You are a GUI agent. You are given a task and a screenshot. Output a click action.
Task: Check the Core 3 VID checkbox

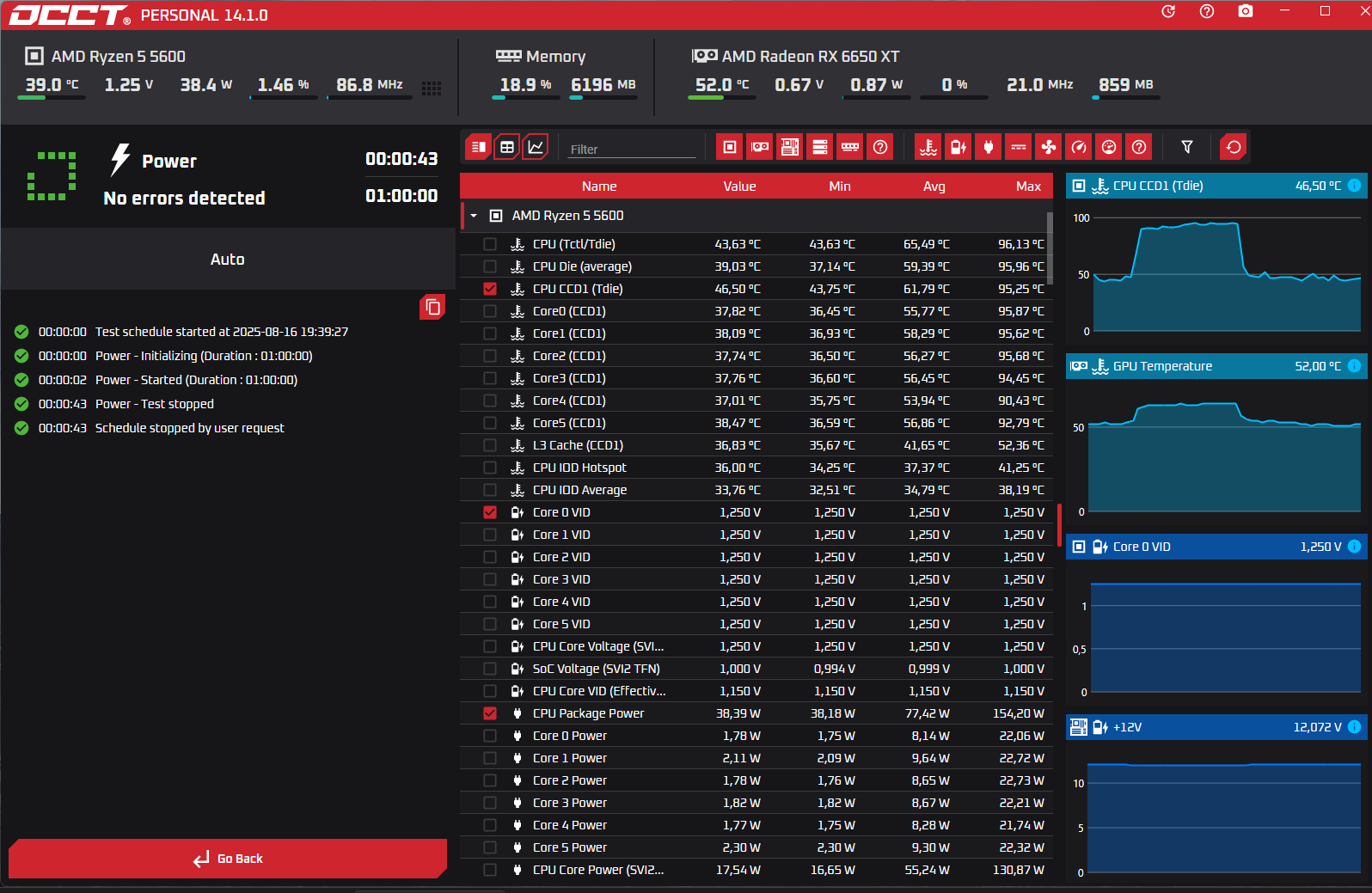(x=490, y=579)
